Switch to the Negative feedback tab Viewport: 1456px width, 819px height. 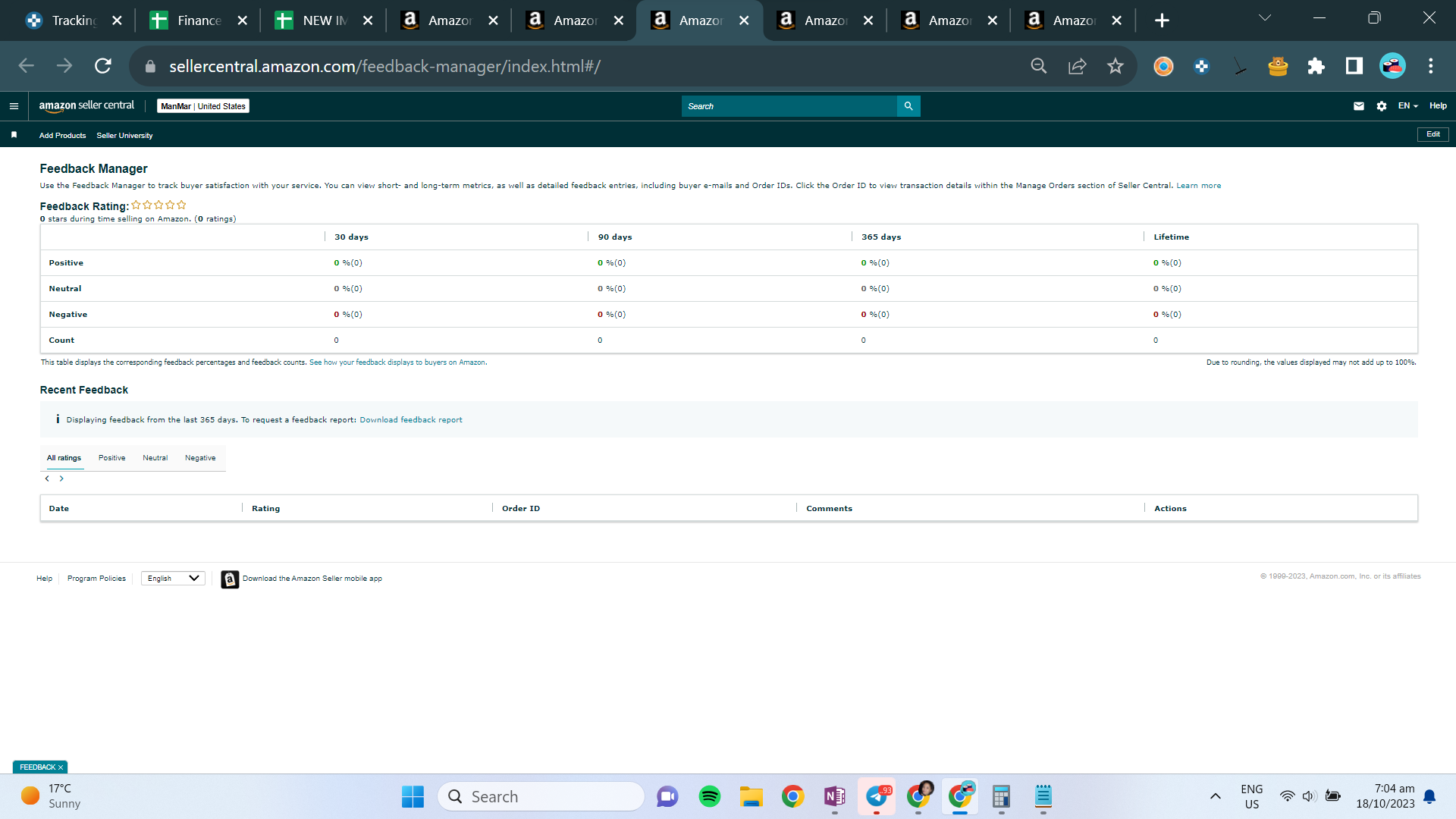(x=200, y=458)
